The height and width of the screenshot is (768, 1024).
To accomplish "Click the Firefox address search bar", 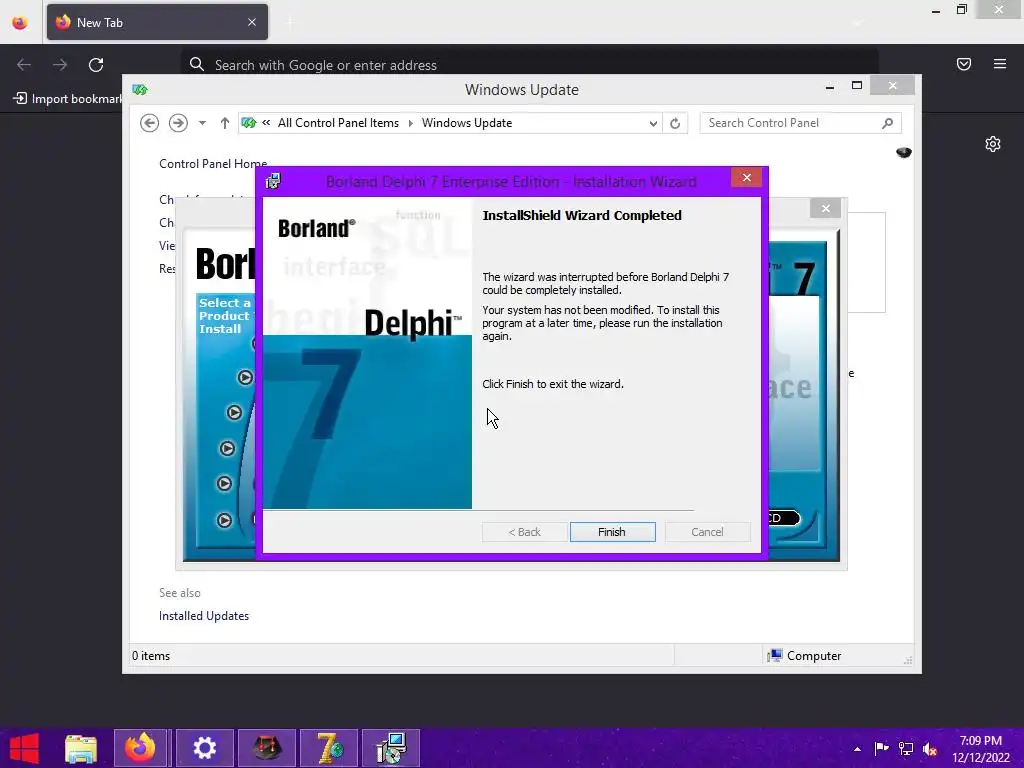I will point(529,65).
